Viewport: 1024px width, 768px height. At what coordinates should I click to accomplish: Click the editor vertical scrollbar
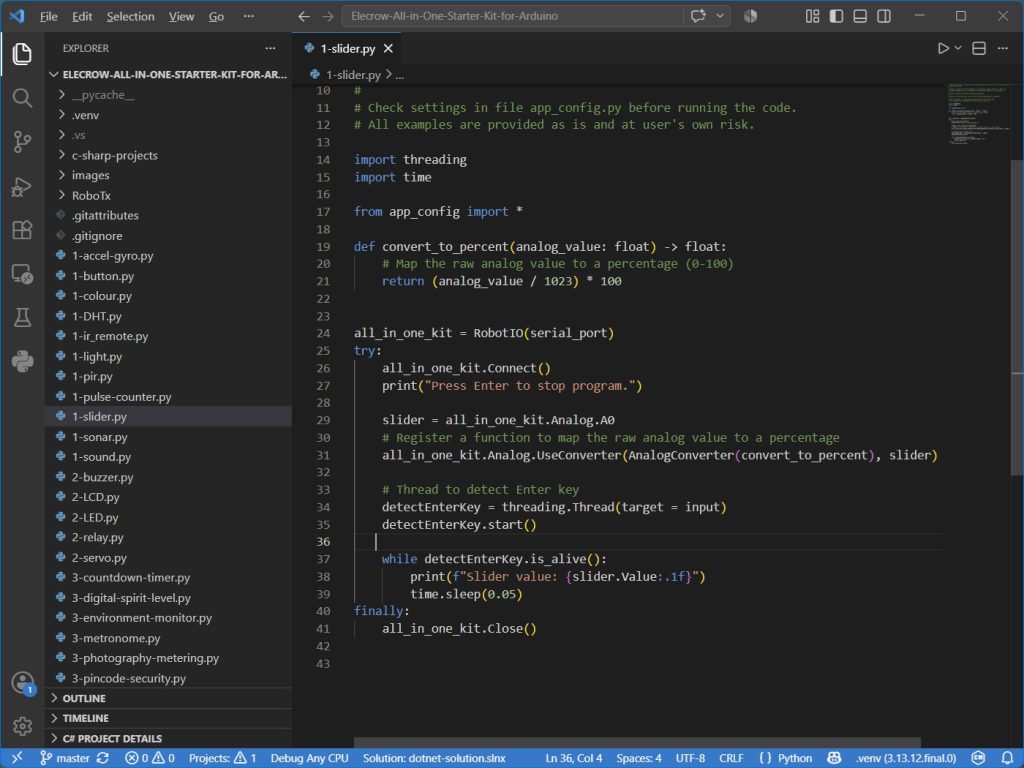1017,317
